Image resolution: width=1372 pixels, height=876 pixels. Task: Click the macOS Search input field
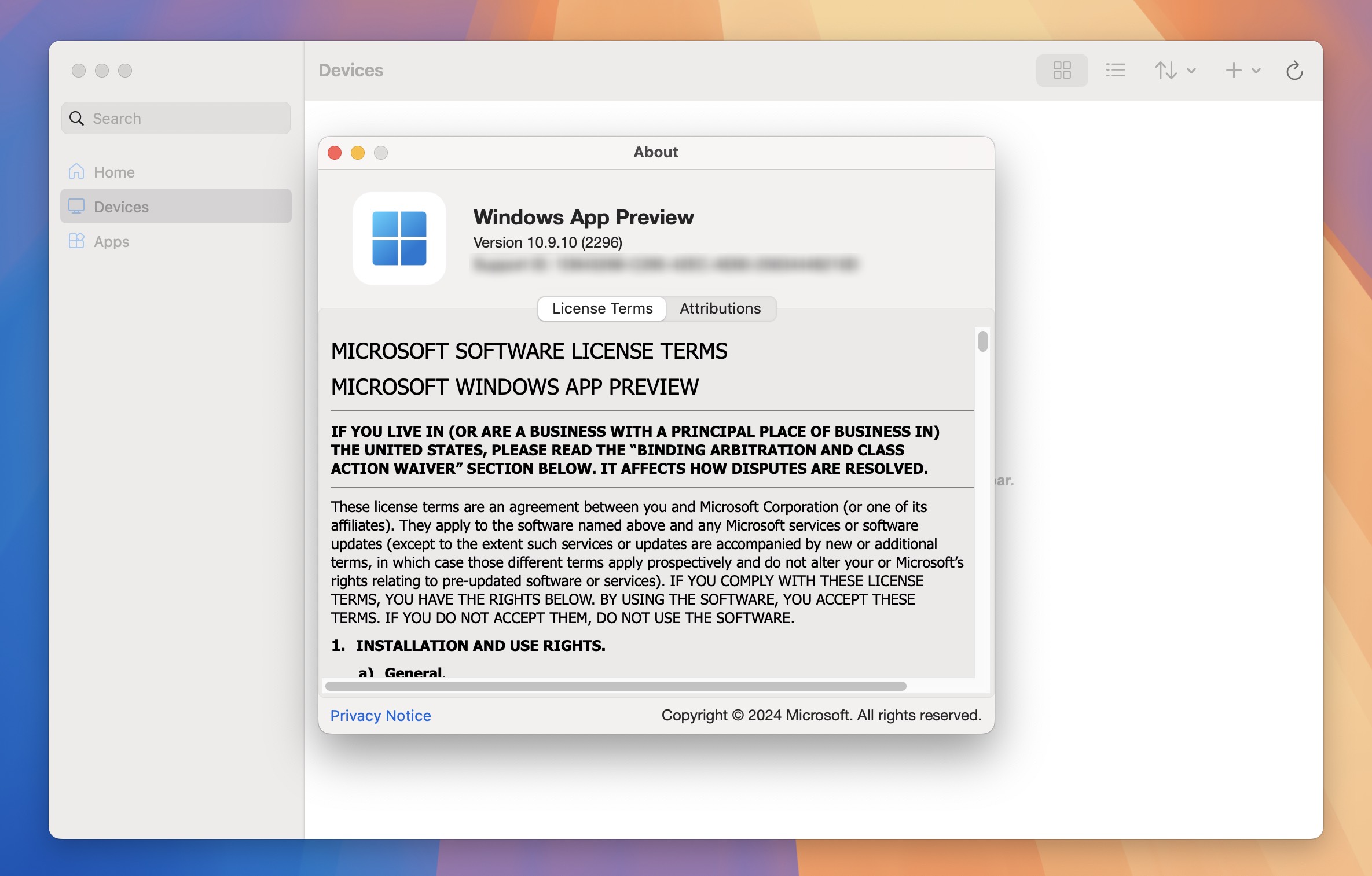[x=176, y=118]
